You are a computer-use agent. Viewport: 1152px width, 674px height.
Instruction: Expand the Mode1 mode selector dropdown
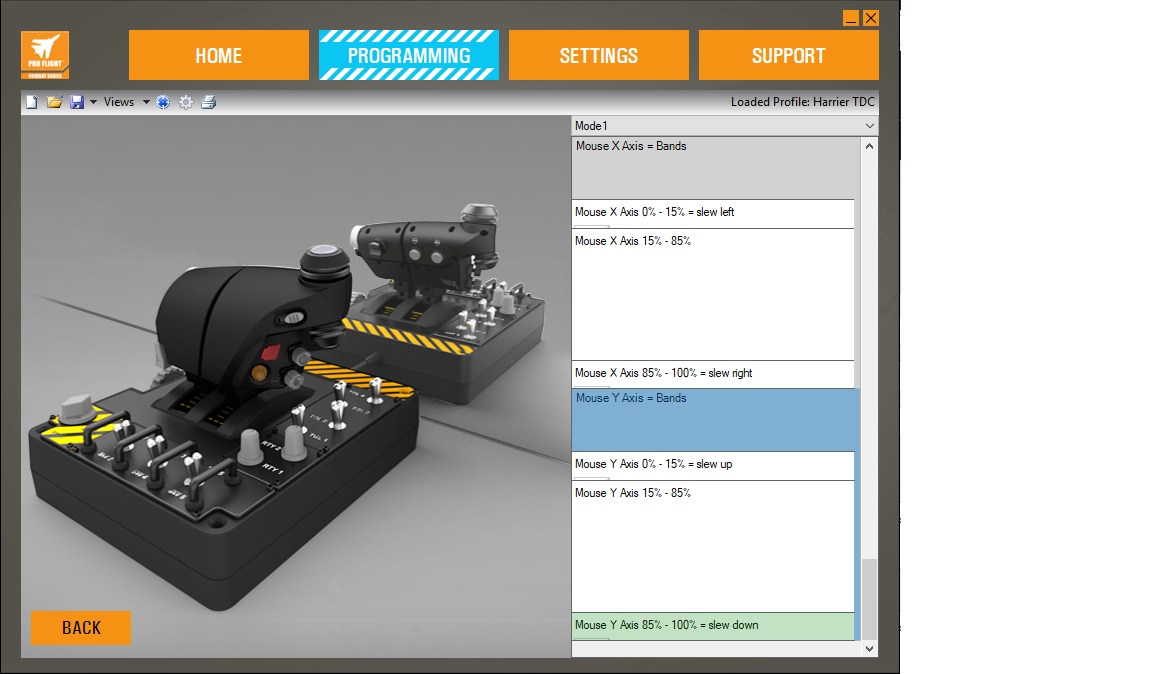869,126
